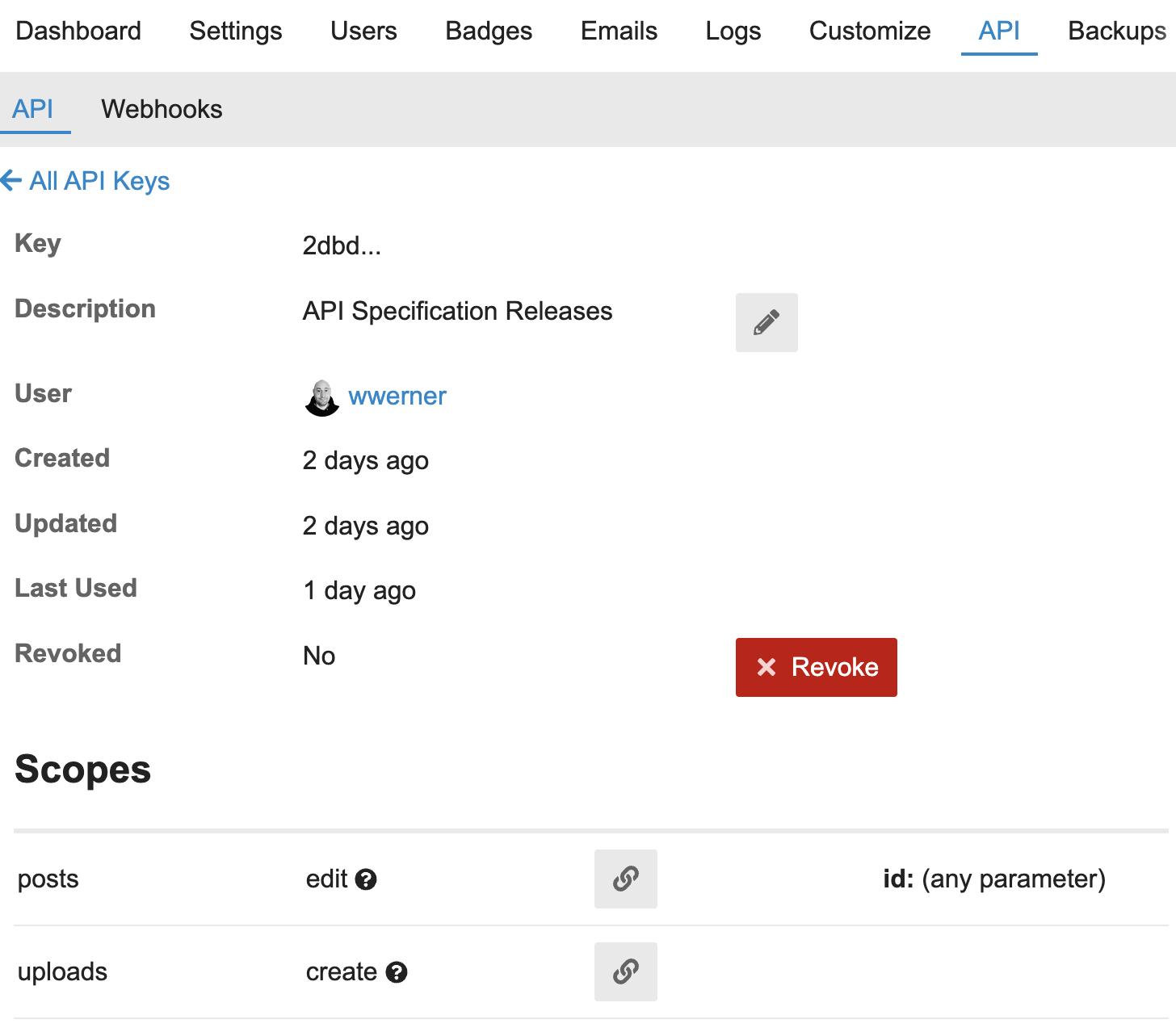Click the Created field label

pos(62,458)
